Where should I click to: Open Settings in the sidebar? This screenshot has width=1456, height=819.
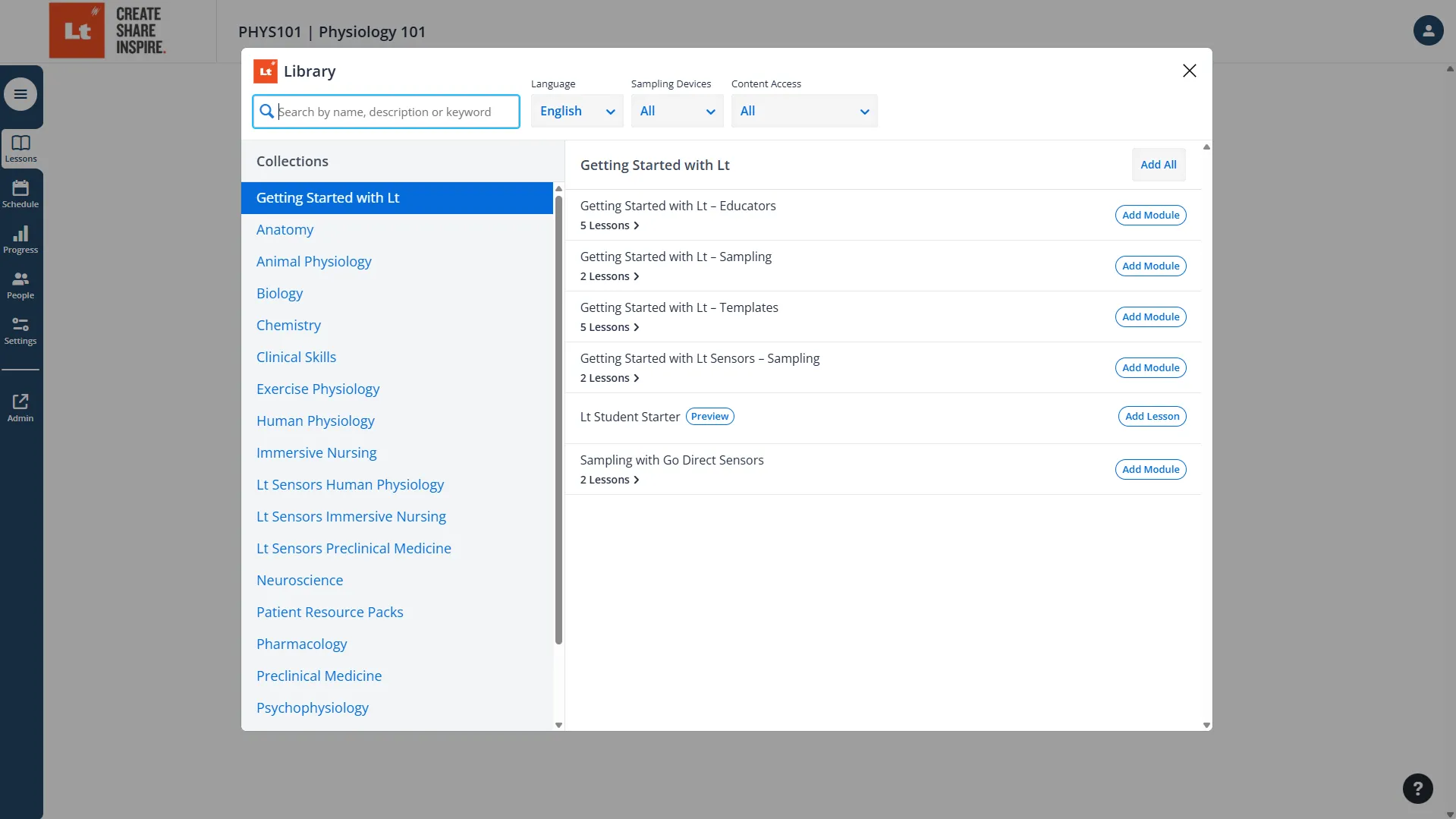point(20,331)
